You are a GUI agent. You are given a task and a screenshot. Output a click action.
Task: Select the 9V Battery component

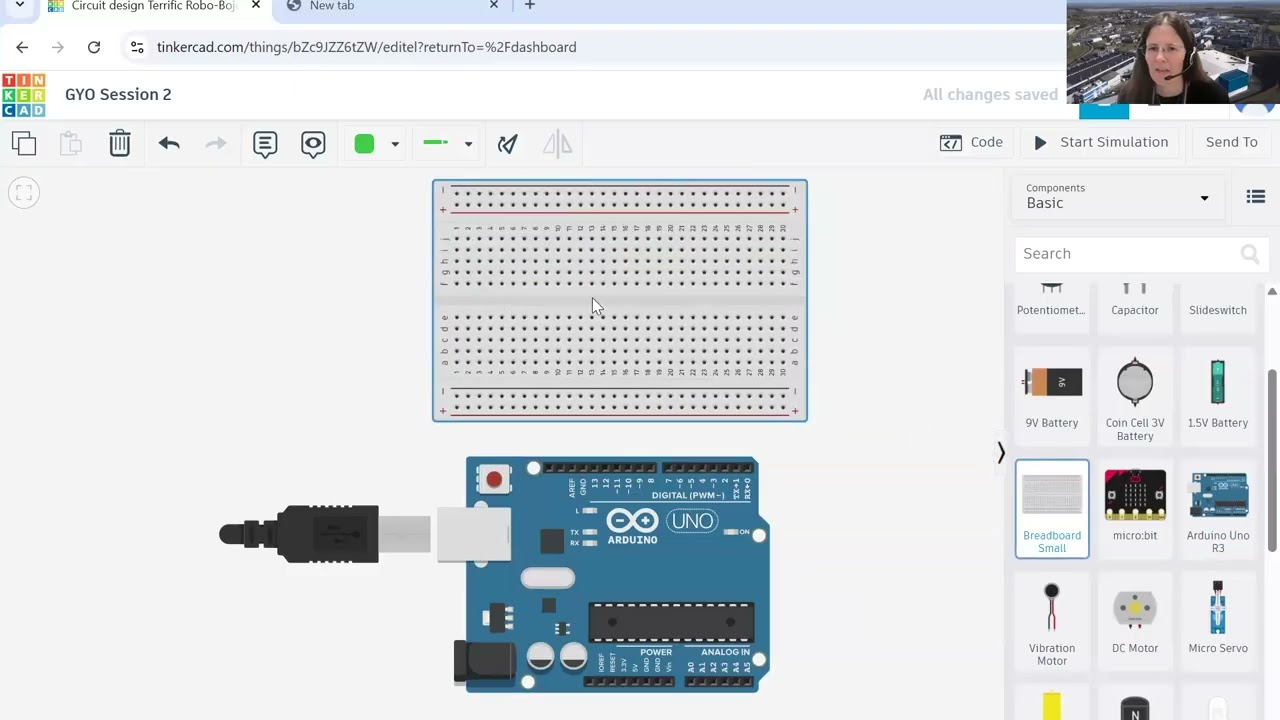[x=1052, y=395]
